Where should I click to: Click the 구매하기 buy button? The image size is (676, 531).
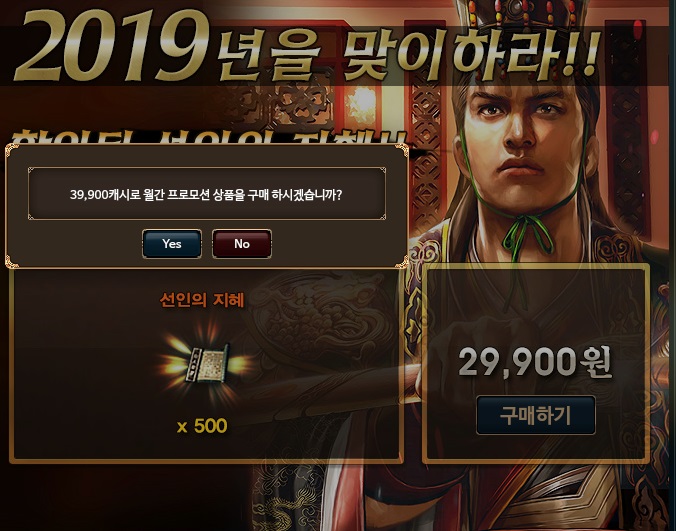click(x=536, y=415)
